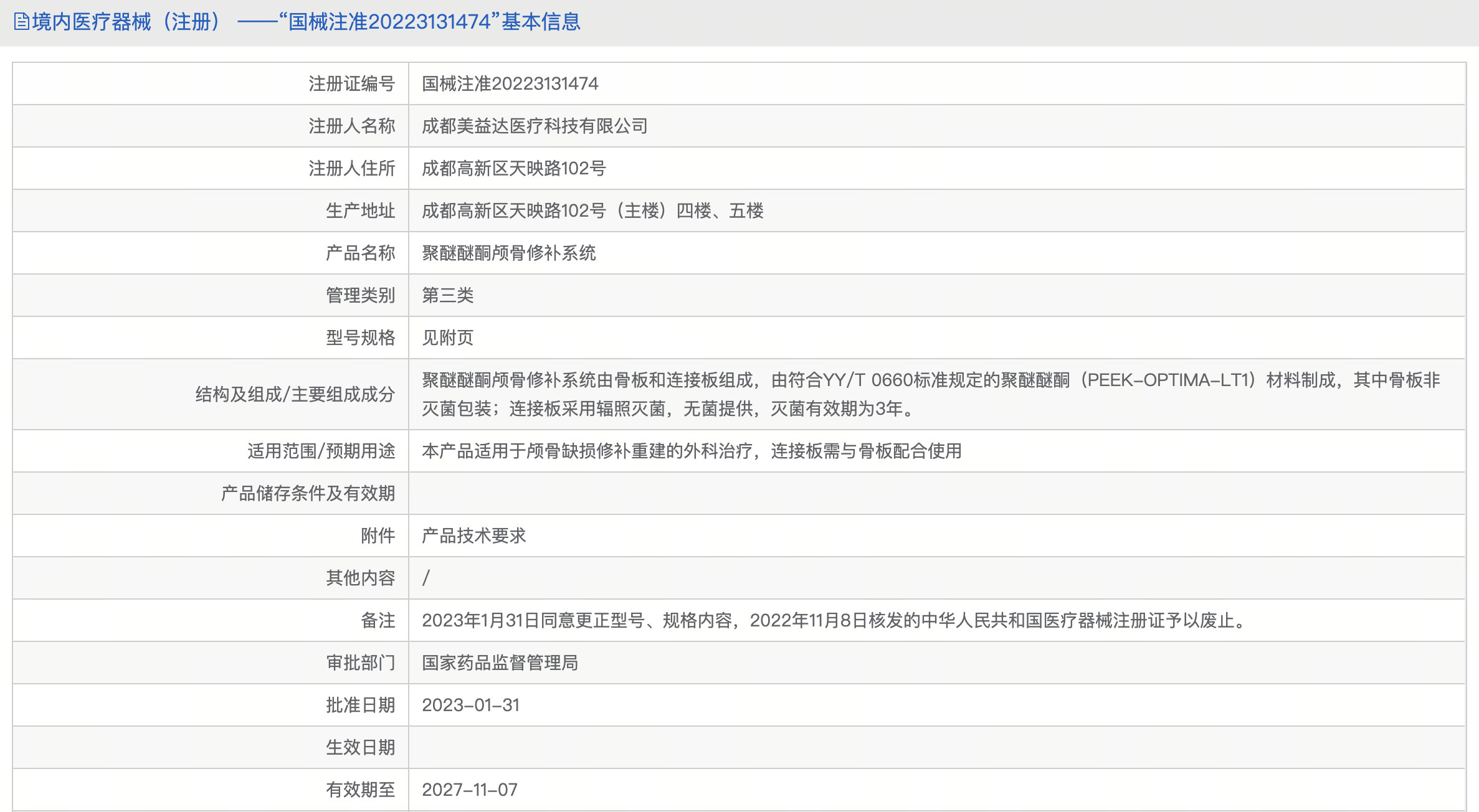1479x812 pixels.
Task: Click the 生产地址 label
Action: pyautogui.click(x=361, y=210)
